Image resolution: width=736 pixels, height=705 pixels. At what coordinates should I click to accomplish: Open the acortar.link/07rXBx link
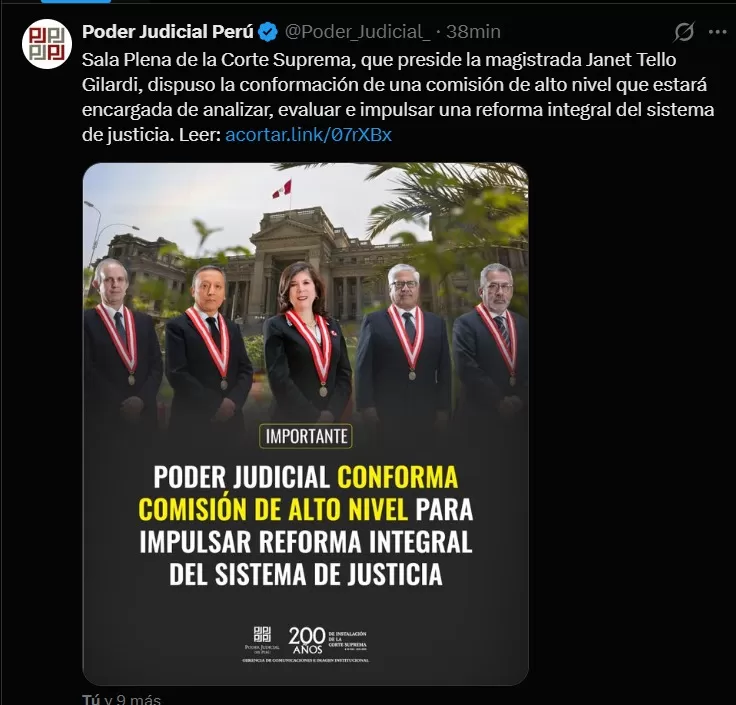pos(308,135)
